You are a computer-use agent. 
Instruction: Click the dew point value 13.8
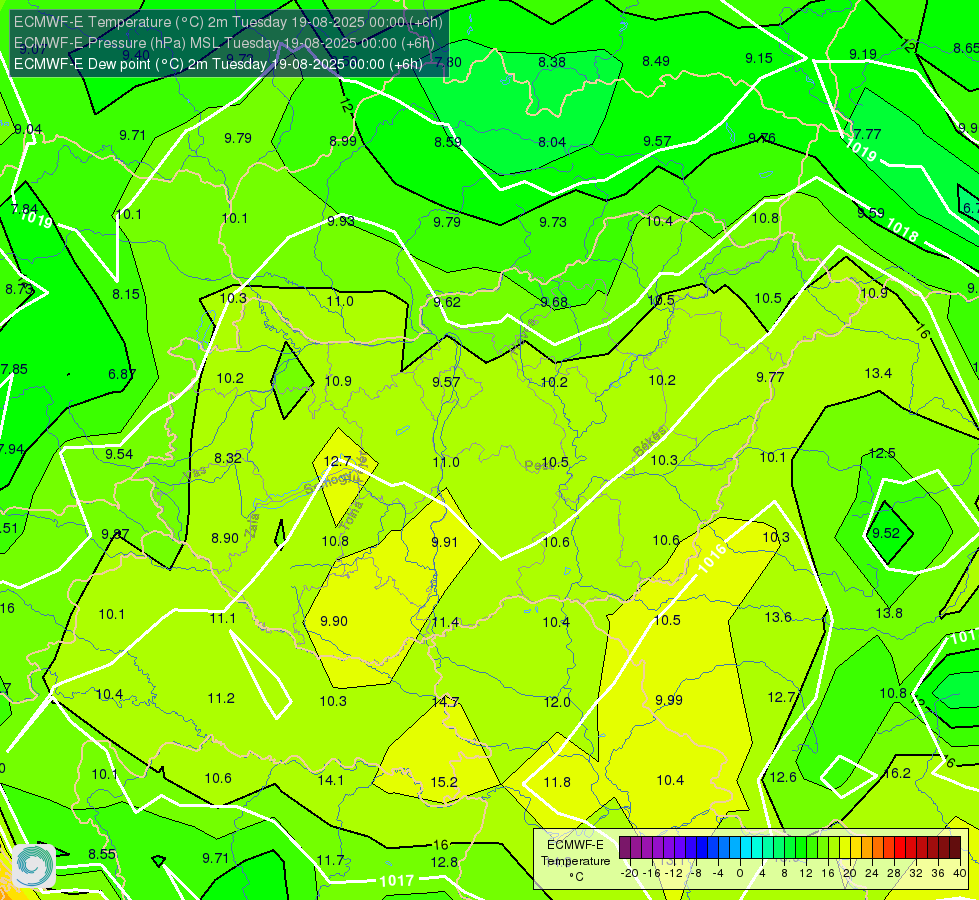(x=889, y=613)
